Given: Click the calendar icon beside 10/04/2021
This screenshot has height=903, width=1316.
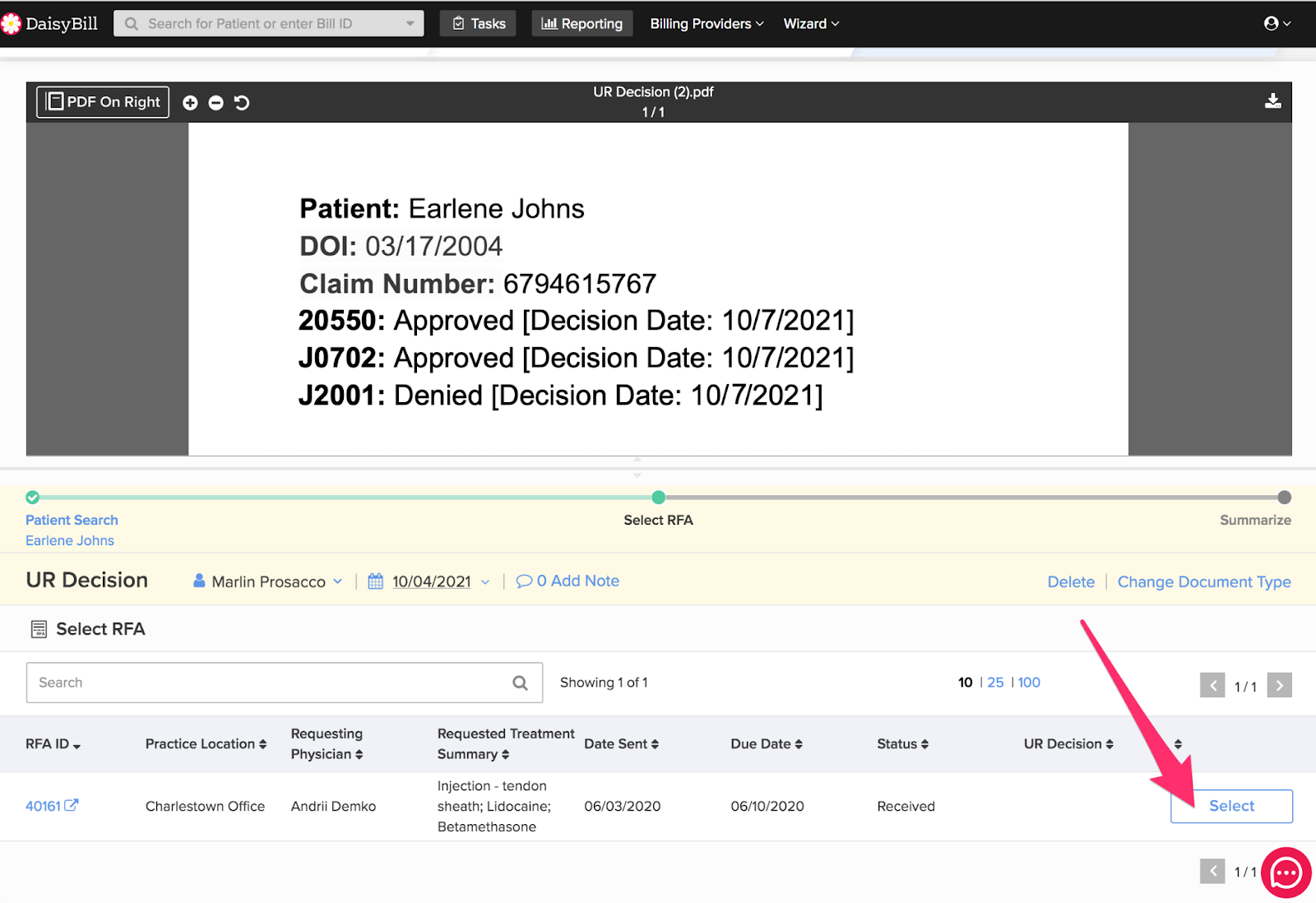Looking at the screenshot, I should [x=375, y=581].
